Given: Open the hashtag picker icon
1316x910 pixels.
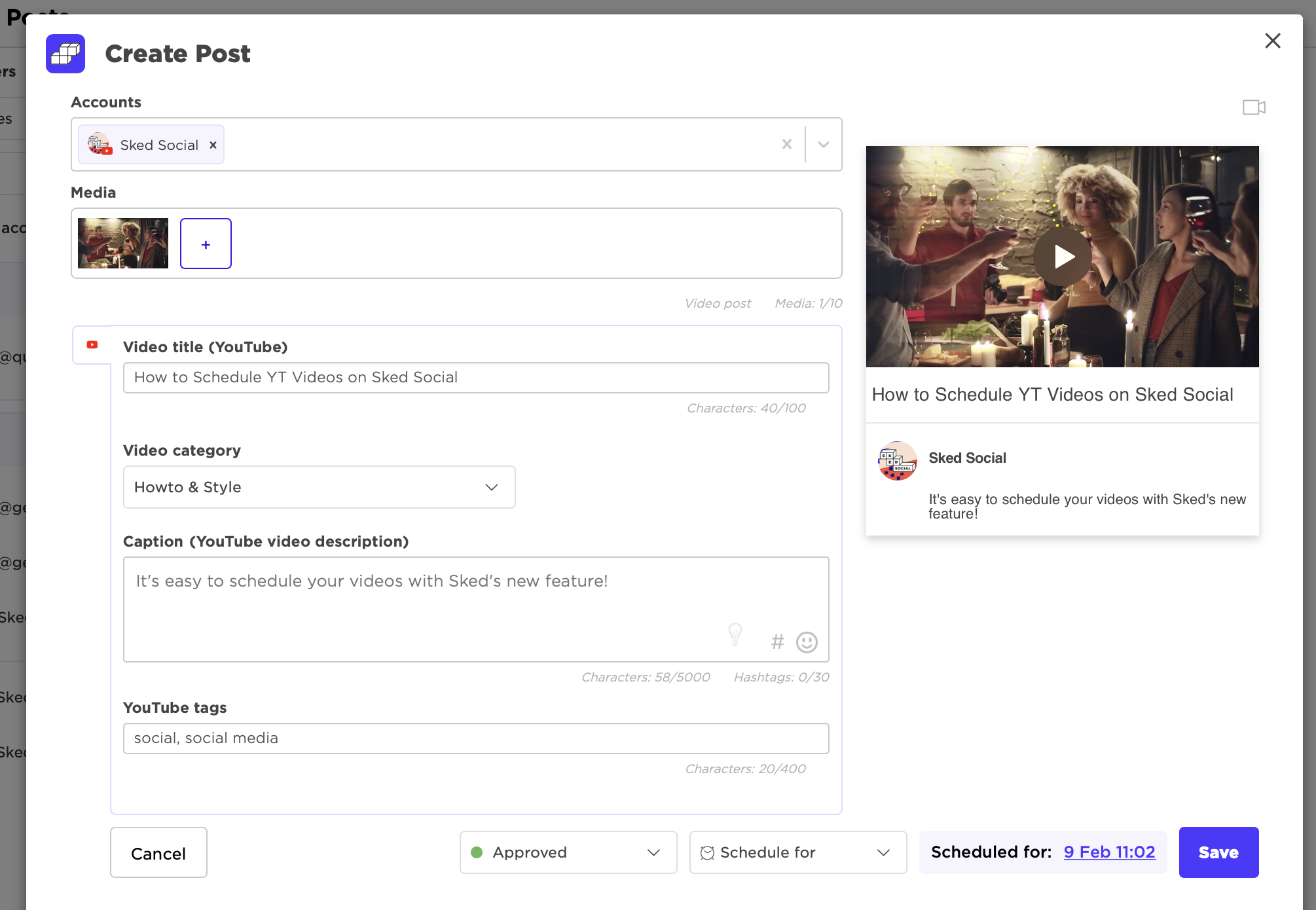Looking at the screenshot, I should [x=777, y=642].
